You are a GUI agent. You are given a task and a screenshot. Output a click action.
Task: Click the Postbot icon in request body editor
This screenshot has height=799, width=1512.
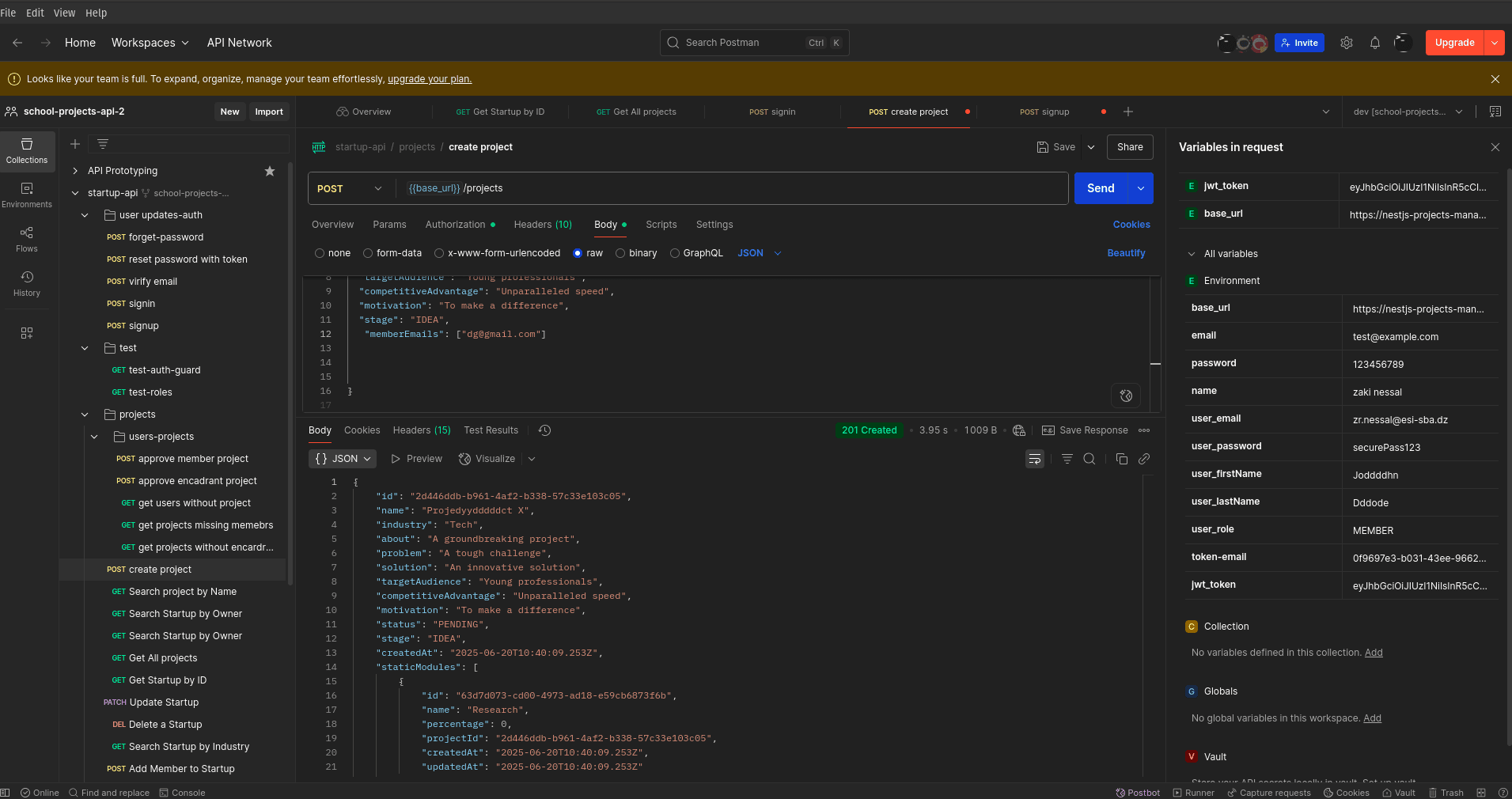coord(1126,396)
